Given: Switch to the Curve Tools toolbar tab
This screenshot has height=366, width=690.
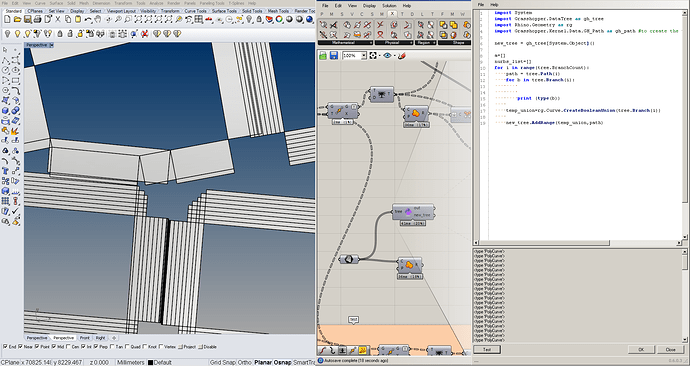Looking at the screenshot, I should [x=195, y=11].
